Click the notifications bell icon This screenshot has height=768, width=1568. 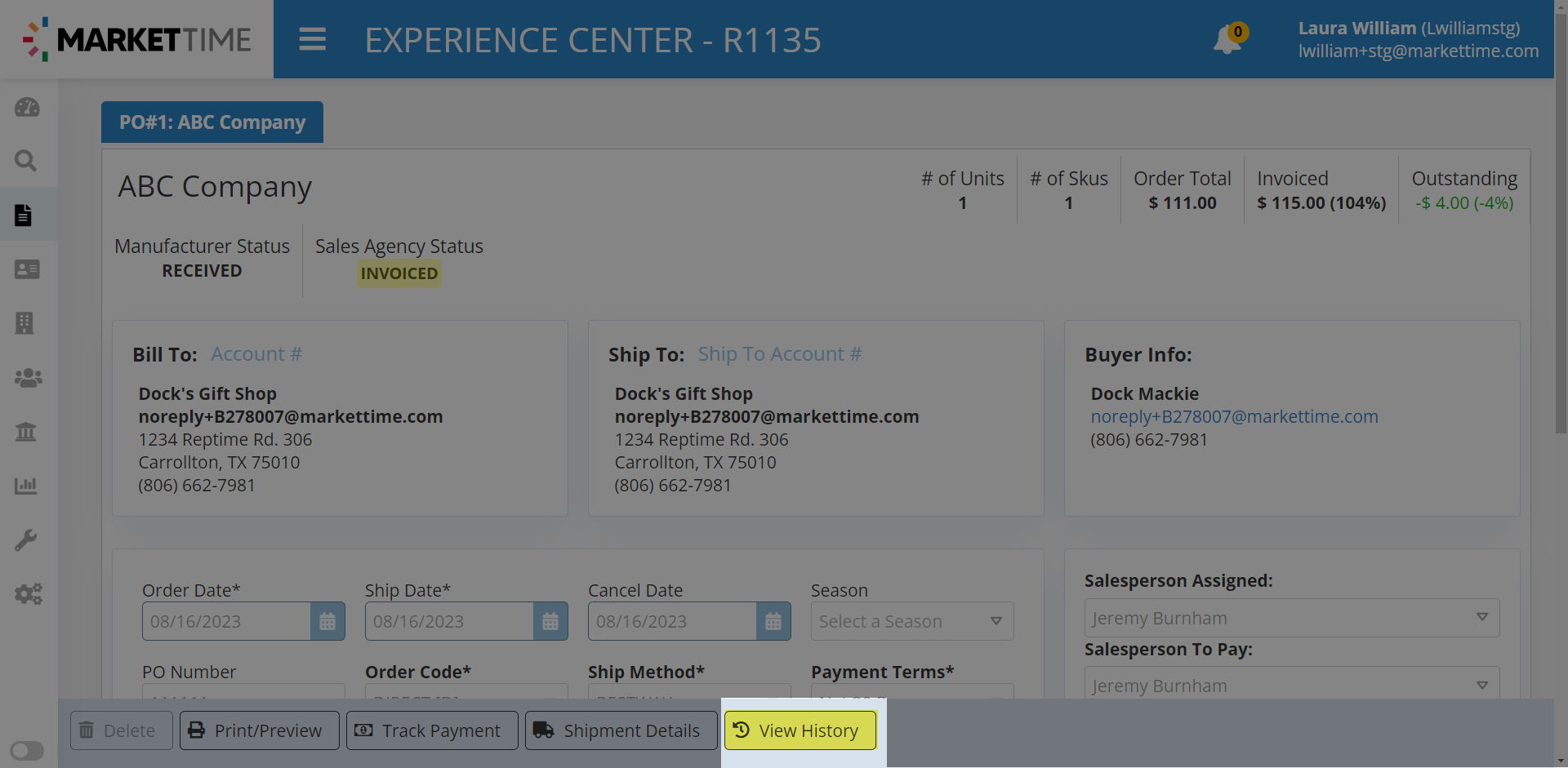[1227, 39]
